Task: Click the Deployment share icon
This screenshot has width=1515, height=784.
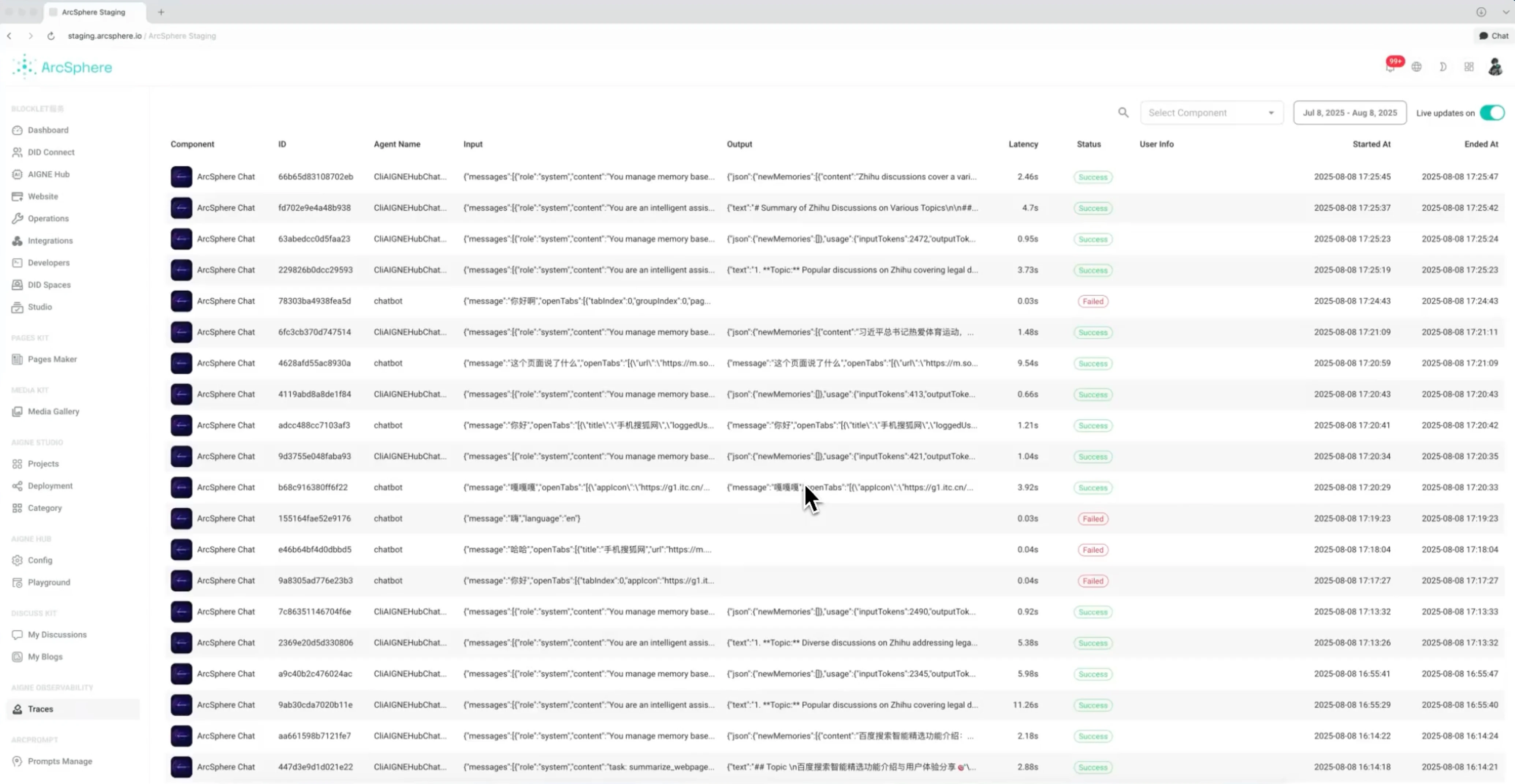Action: pyautogui.click(x=17, y=486)
